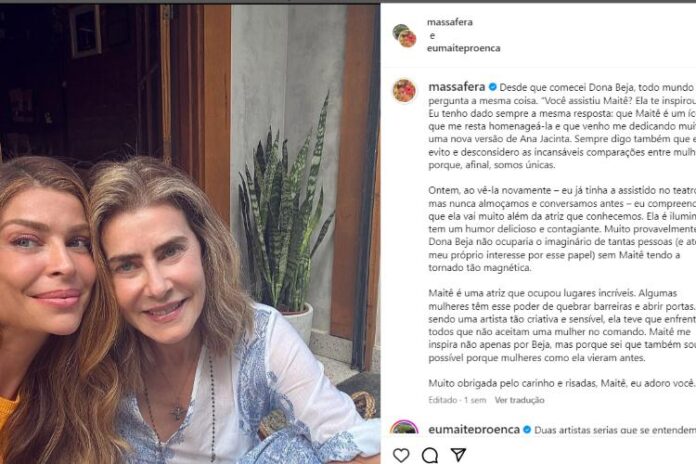Viewport: 696px width, 464px height.
Task: Share the post with the paper plane icon
Action: click(458, 455)
